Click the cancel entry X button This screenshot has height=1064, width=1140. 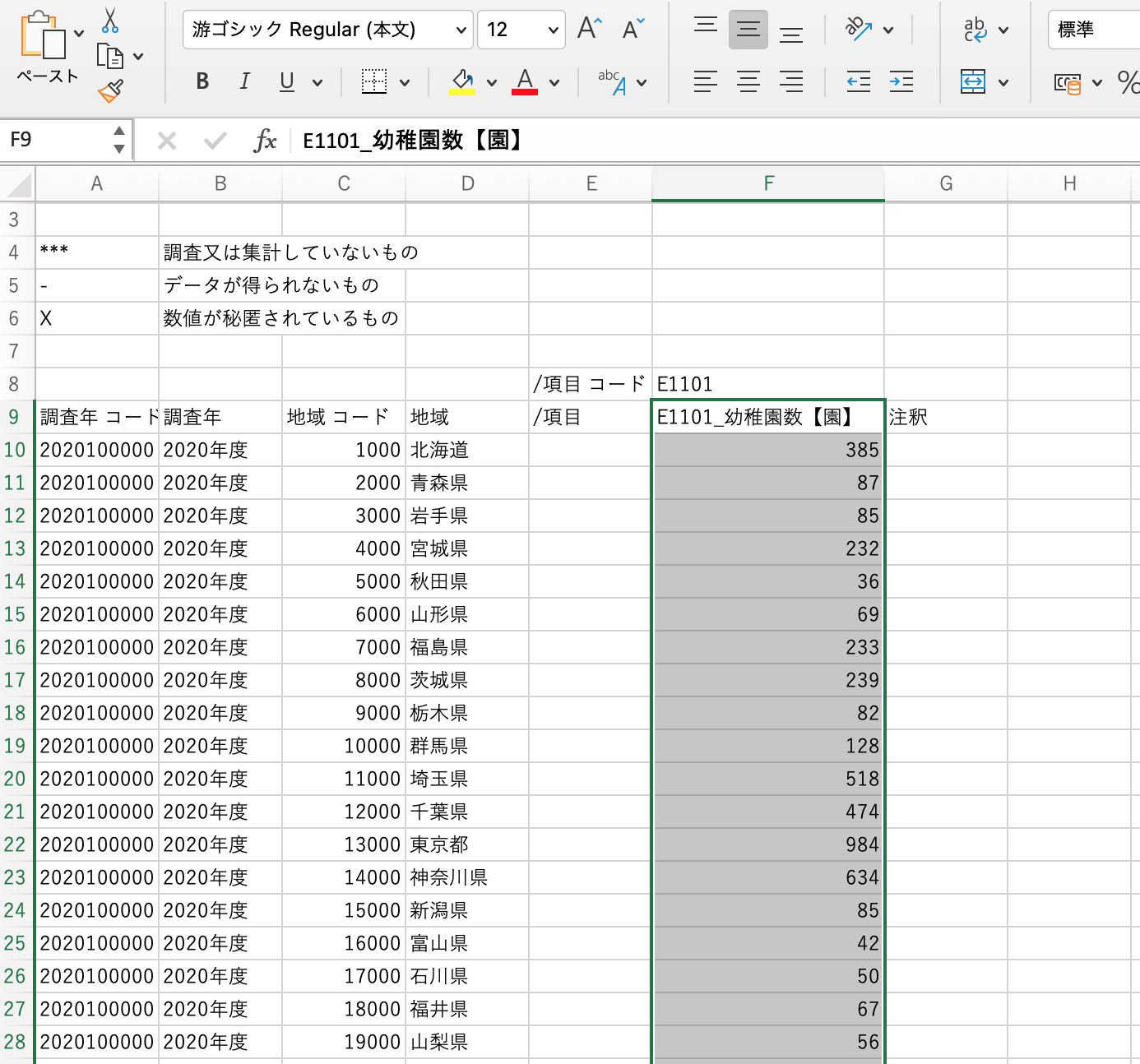point(167,141)
